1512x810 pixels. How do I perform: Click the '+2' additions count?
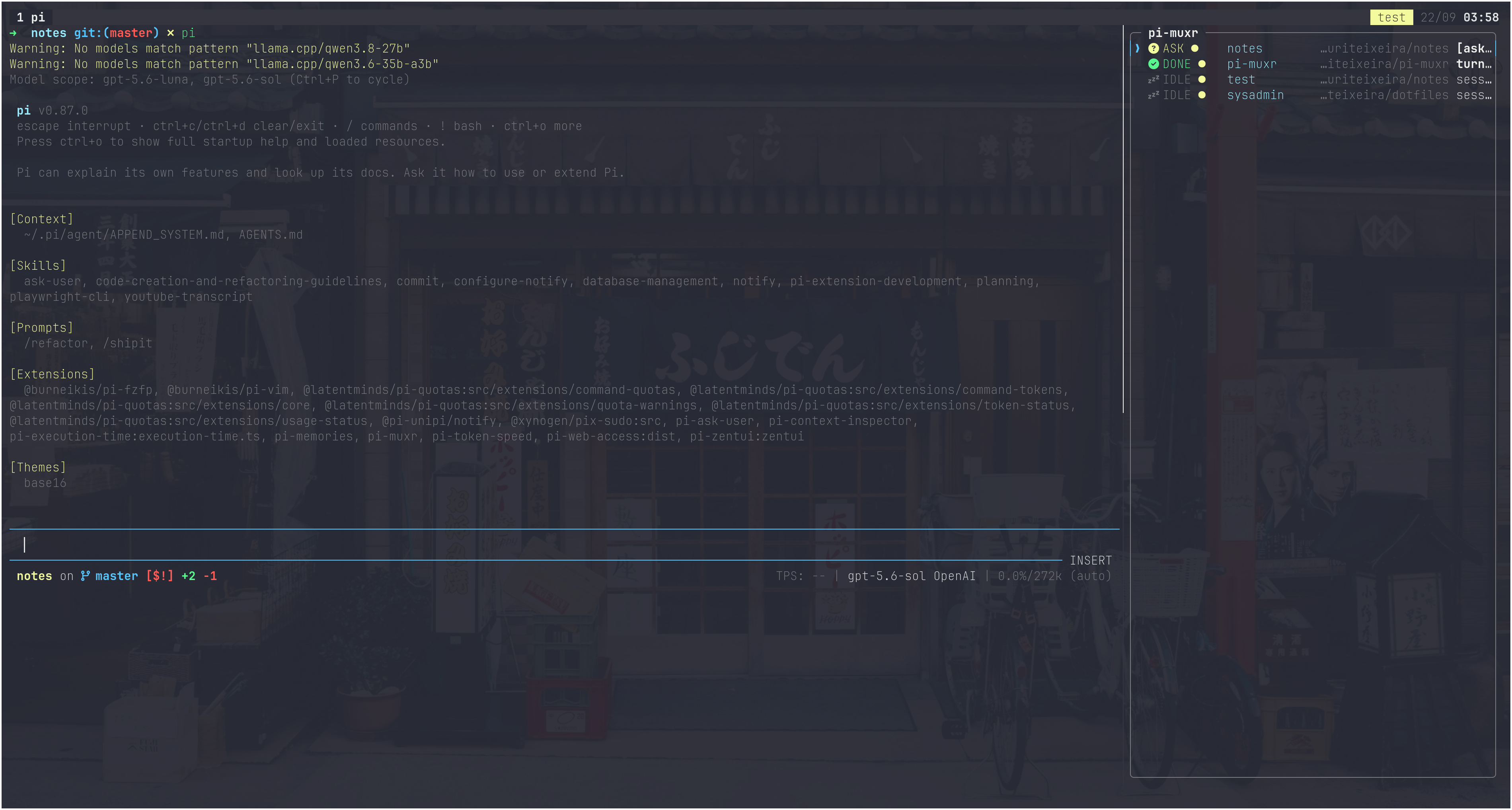(189, 576)
